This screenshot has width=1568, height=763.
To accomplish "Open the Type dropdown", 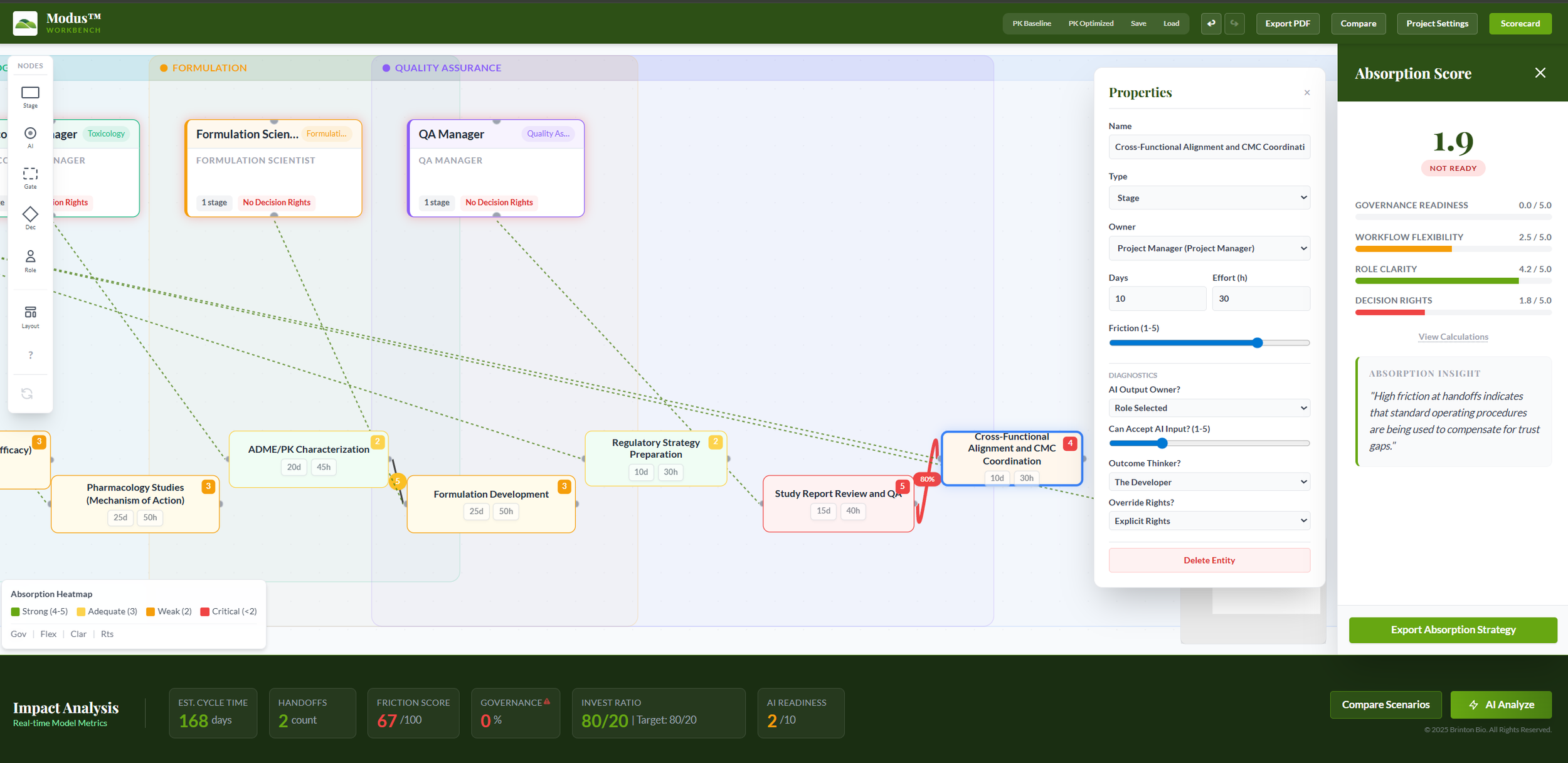I will [x=1209, y=198].
